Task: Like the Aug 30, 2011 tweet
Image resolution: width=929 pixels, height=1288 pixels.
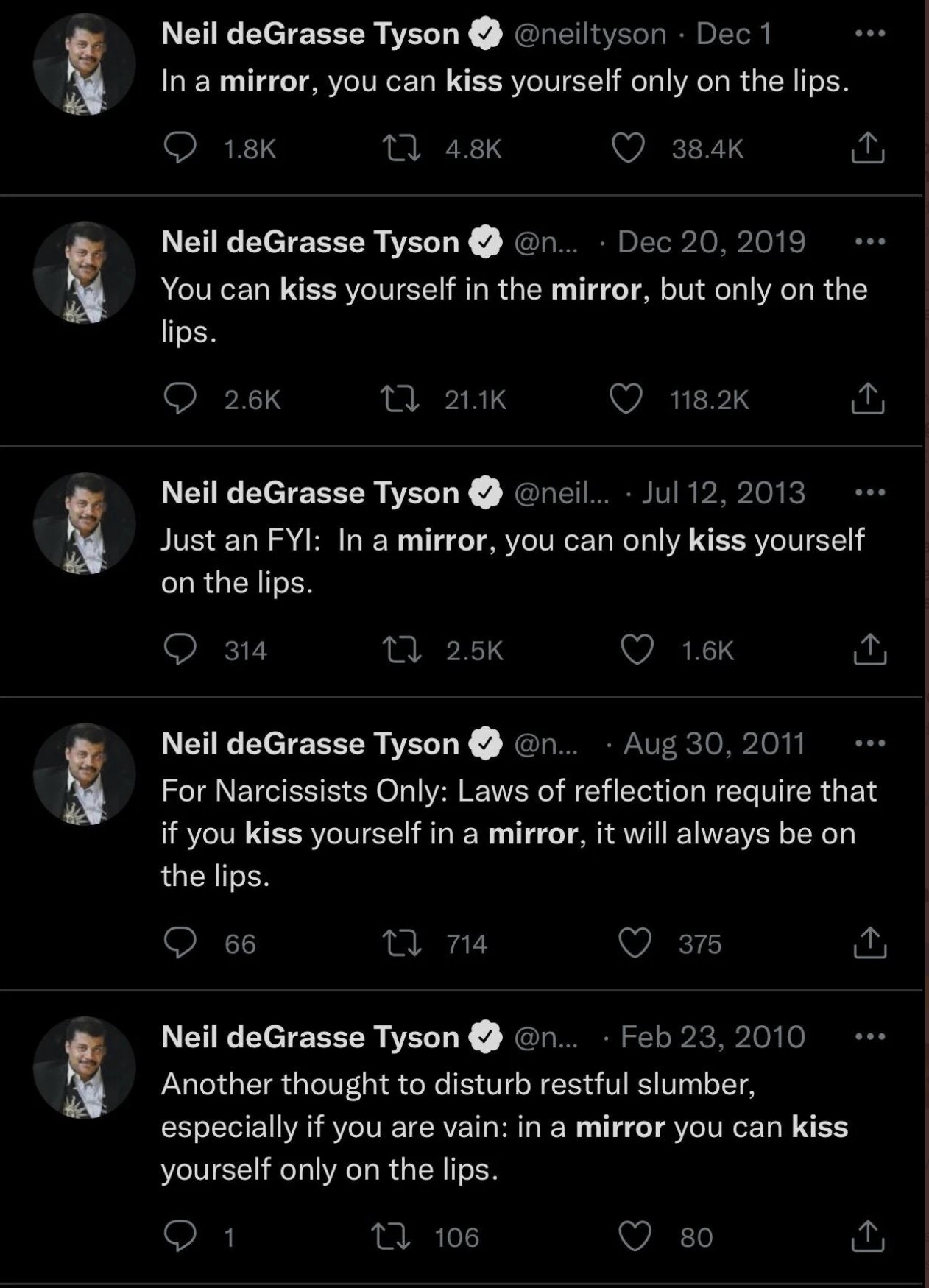Action: tap(635, 943)
